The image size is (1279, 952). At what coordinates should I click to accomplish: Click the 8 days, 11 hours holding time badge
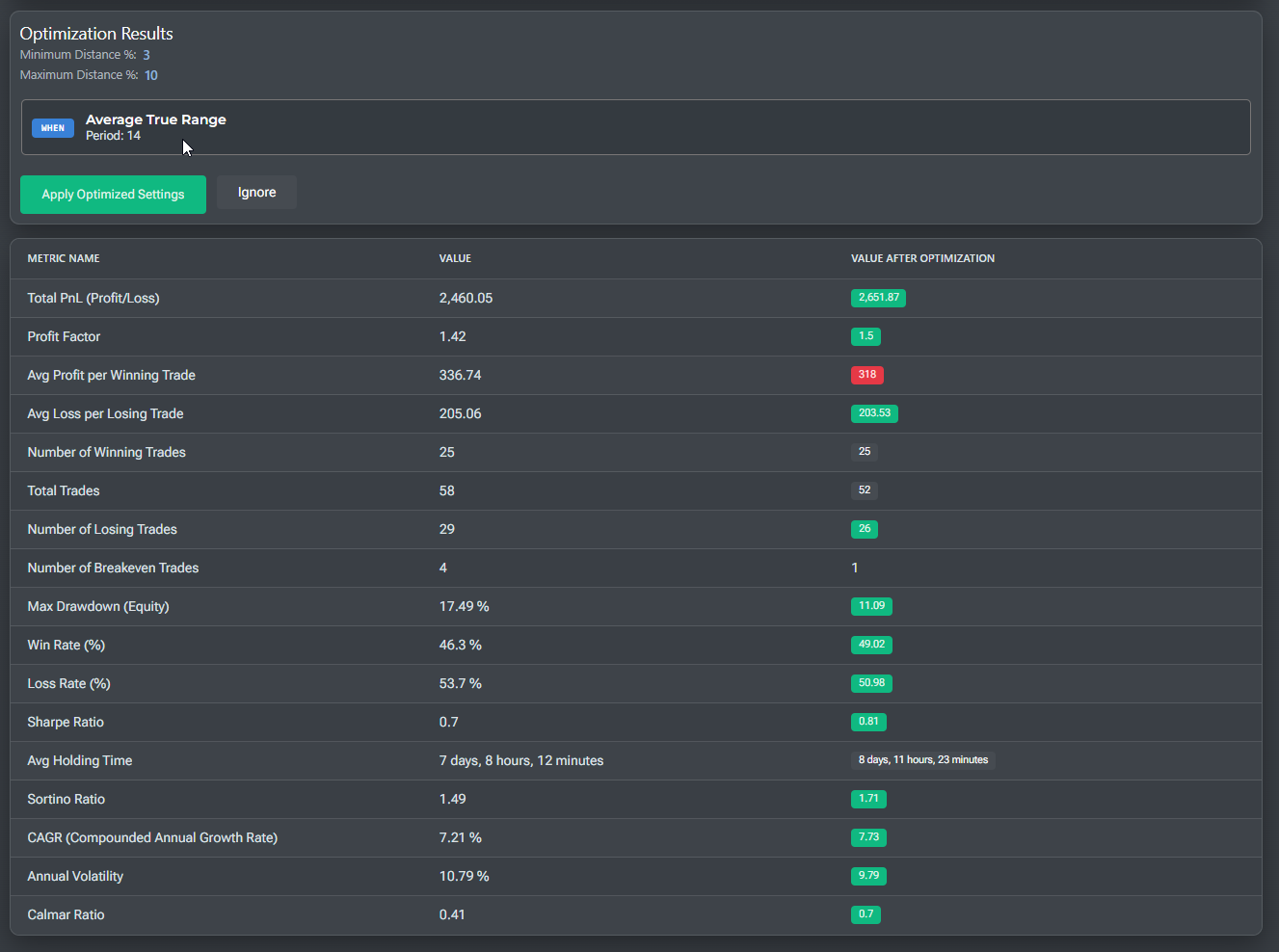click(x=923, y=760)
